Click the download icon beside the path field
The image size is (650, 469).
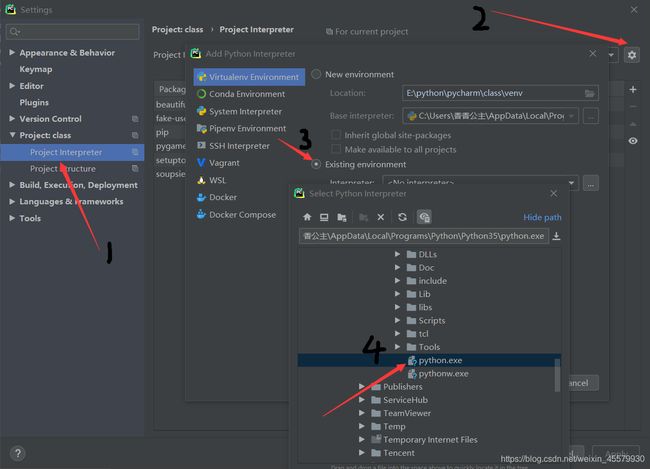pos(556,236)
